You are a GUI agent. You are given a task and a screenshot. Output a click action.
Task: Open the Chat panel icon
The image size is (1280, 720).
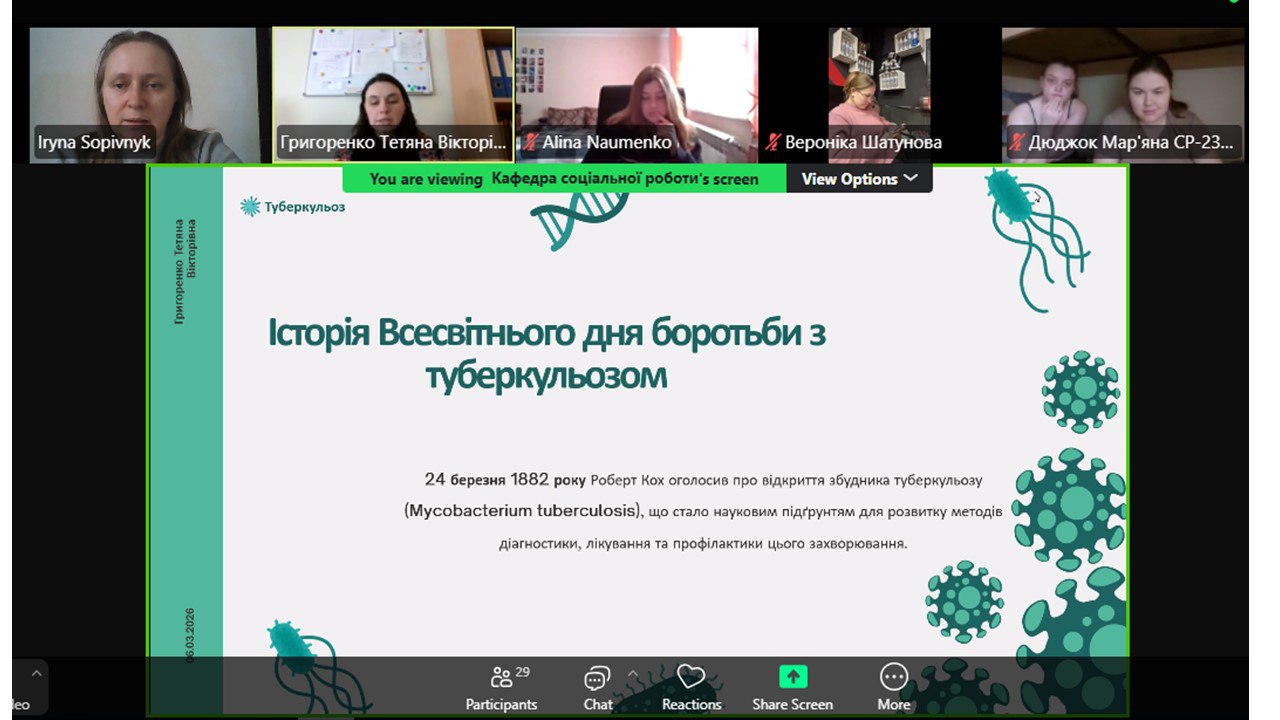point(597,678)
